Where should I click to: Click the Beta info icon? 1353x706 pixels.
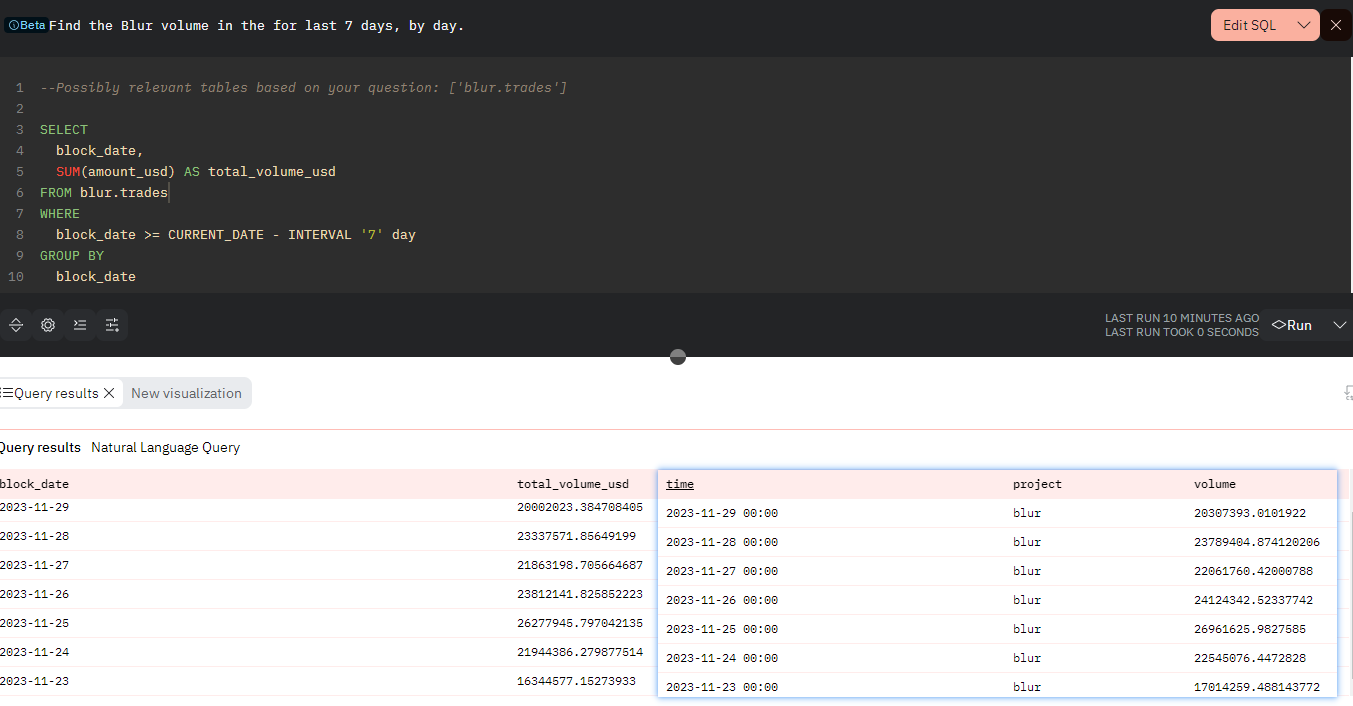14,26
